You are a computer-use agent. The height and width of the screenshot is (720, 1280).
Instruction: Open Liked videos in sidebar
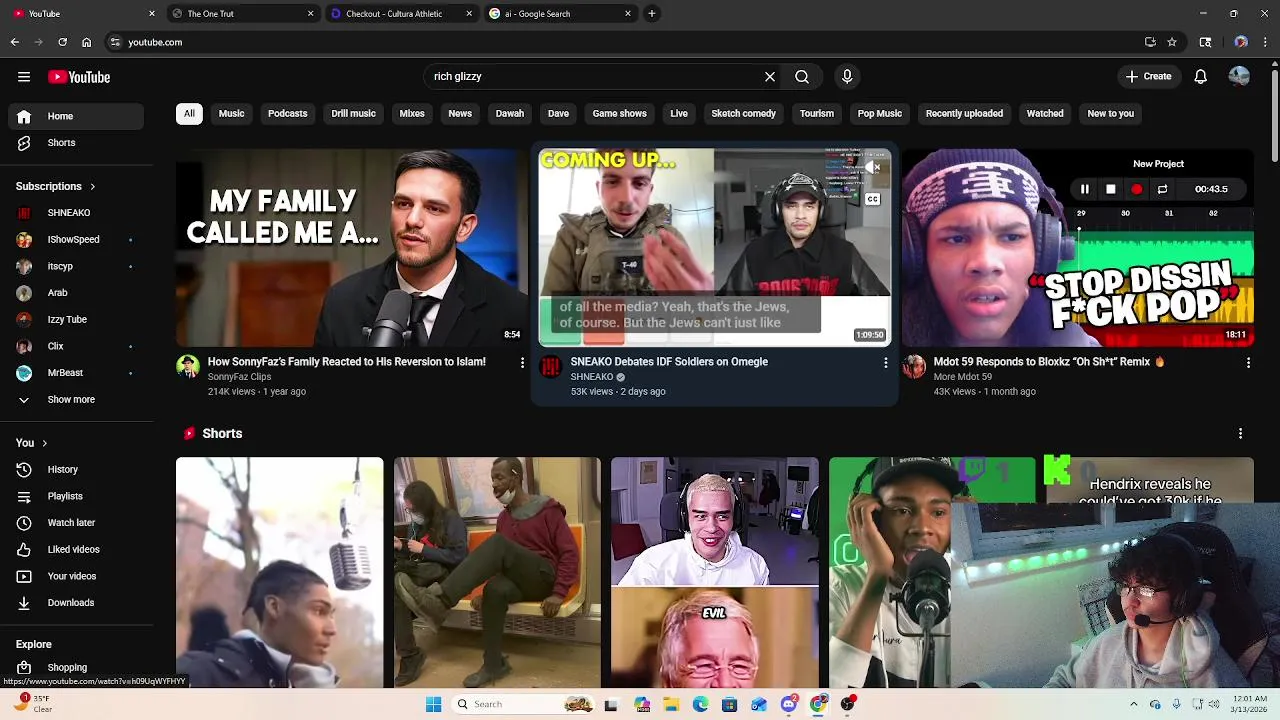pos(73,549)
